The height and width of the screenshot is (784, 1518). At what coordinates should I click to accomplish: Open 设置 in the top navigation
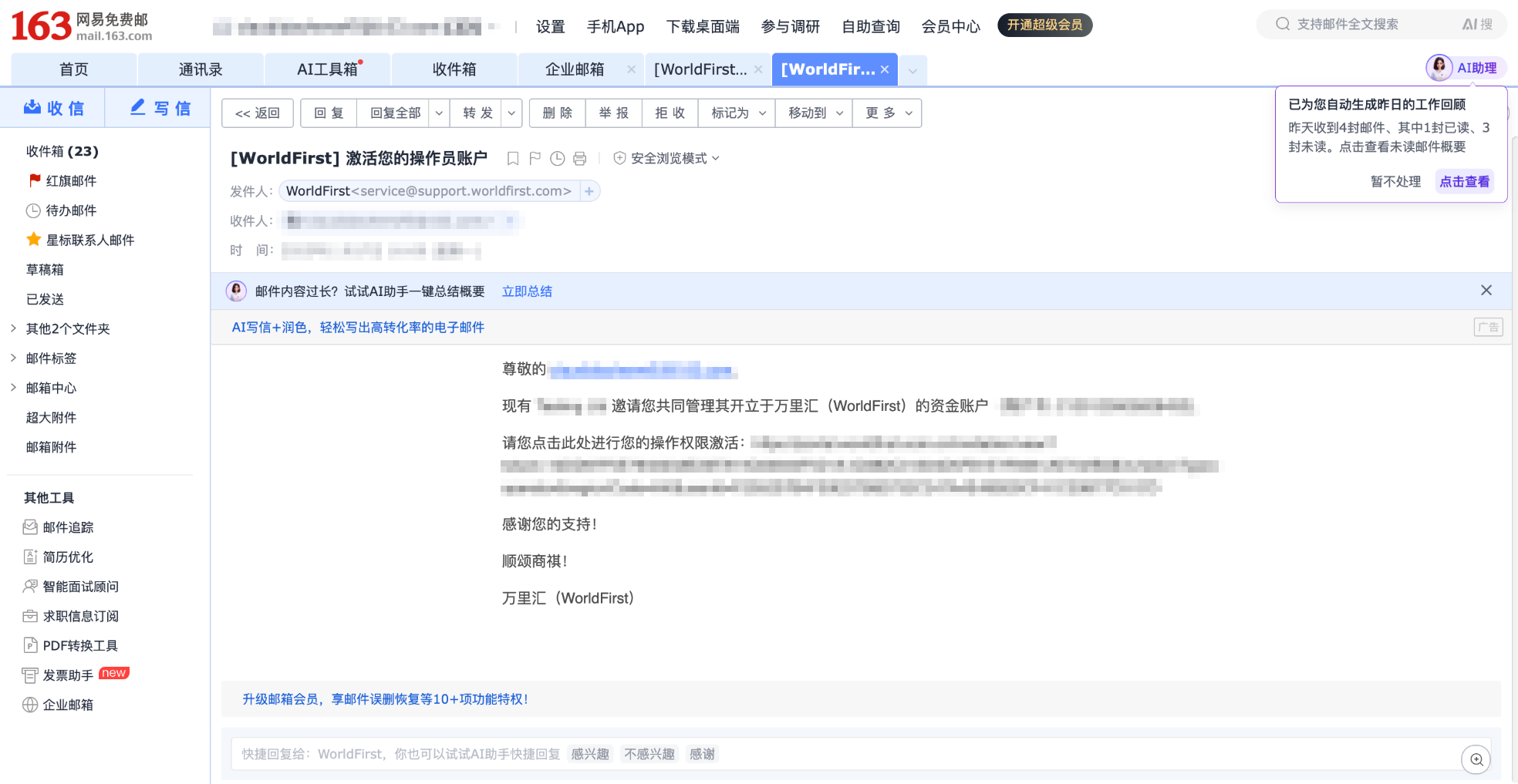551,26
